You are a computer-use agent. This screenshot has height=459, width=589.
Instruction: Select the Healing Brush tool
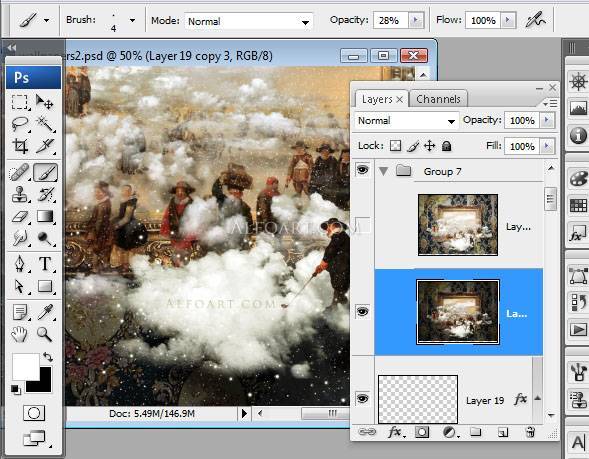[x=20, y=172]
